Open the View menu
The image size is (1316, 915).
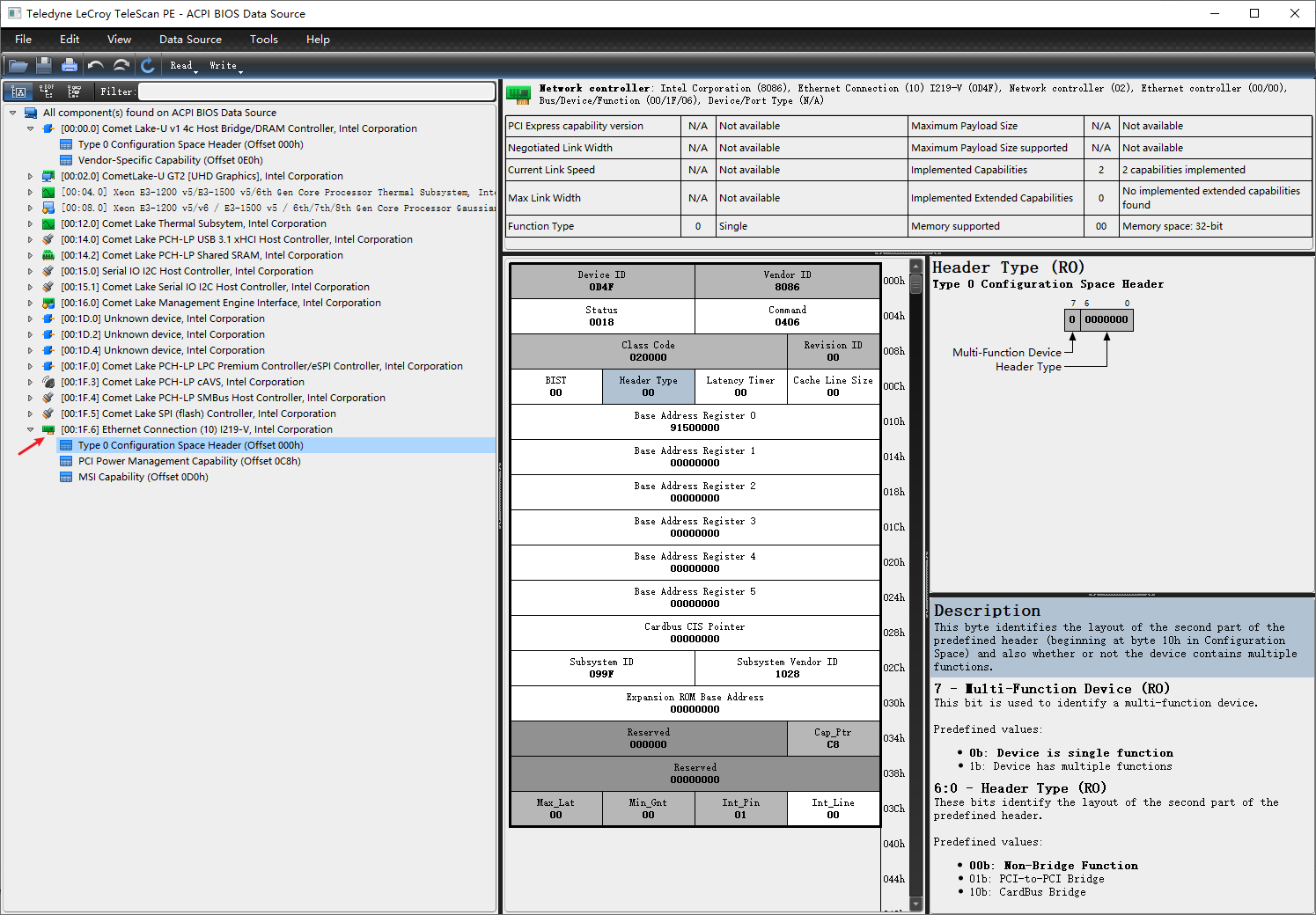[x=119, y=40]
